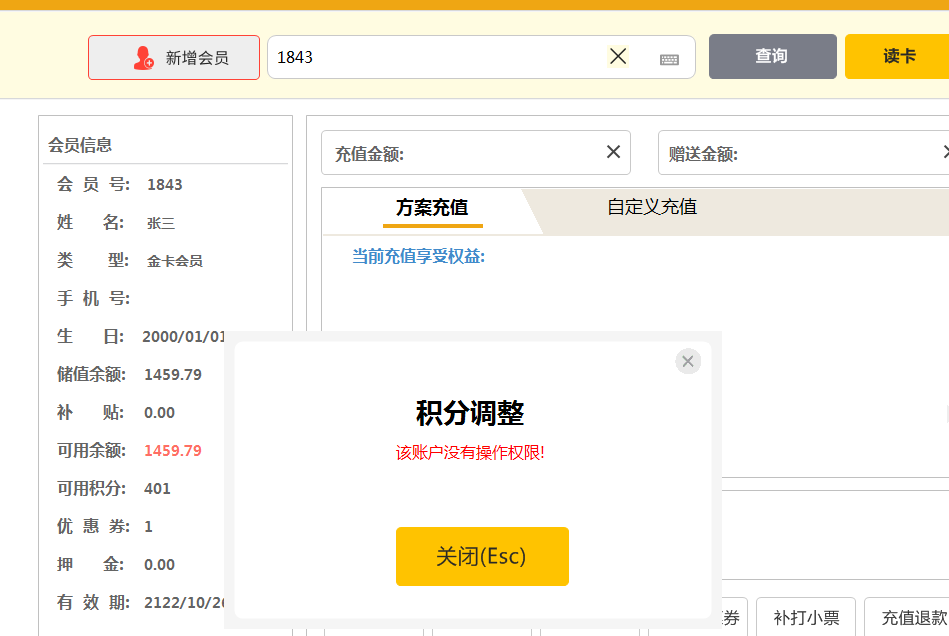Close the 积分调整 dialog with round X
Image resolution: width=949 pixels, height=636 pixels.
point(688,361)
